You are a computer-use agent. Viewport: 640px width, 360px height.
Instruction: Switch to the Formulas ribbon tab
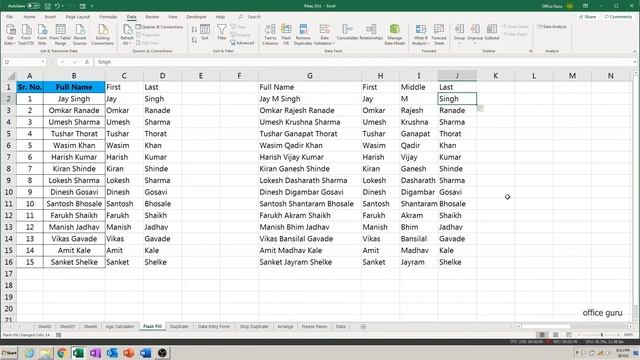click(x=108, y=17)
